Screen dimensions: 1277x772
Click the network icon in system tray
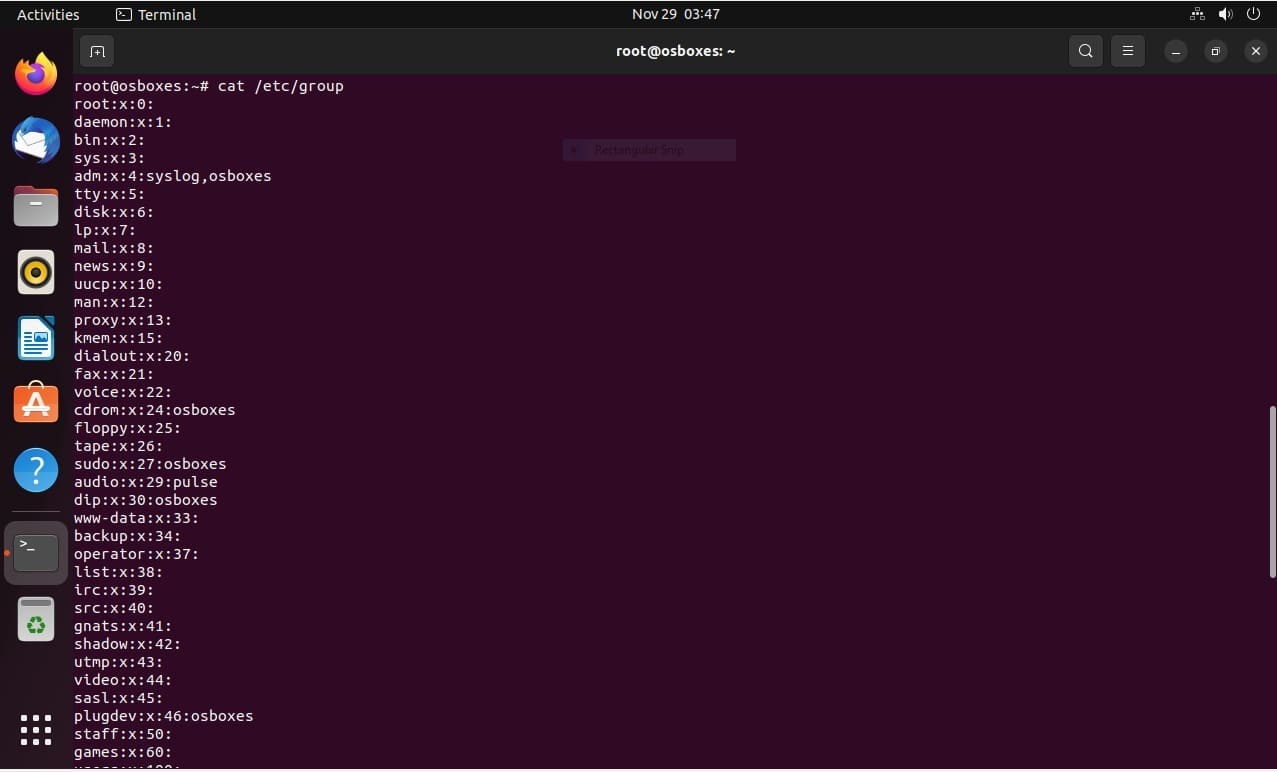click(1197, 14)
